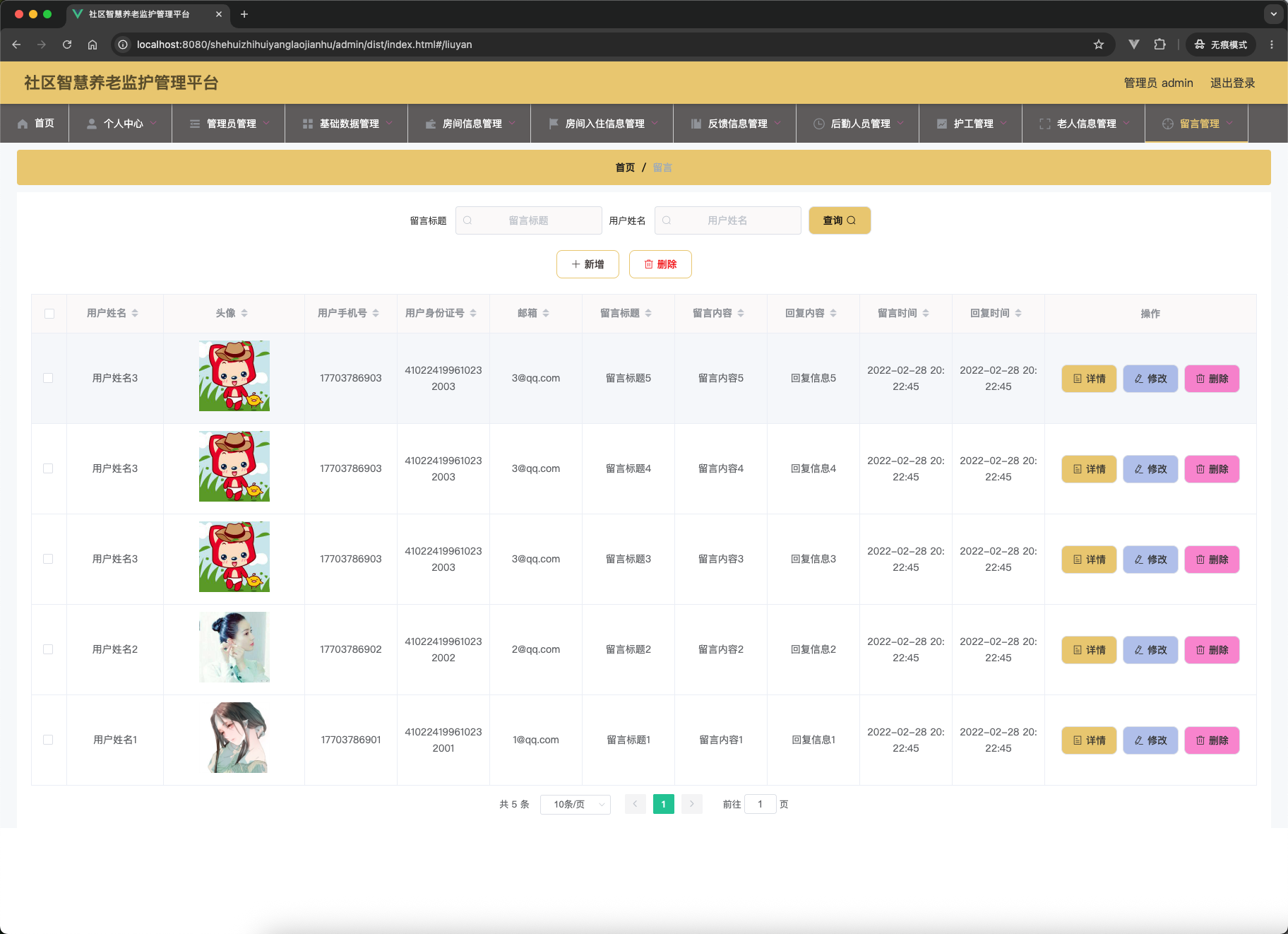1288x934 pixels.
Task: Click 修改 for the 留言标题1 row
Action: pyautogui.click(x=1150, y=740)
